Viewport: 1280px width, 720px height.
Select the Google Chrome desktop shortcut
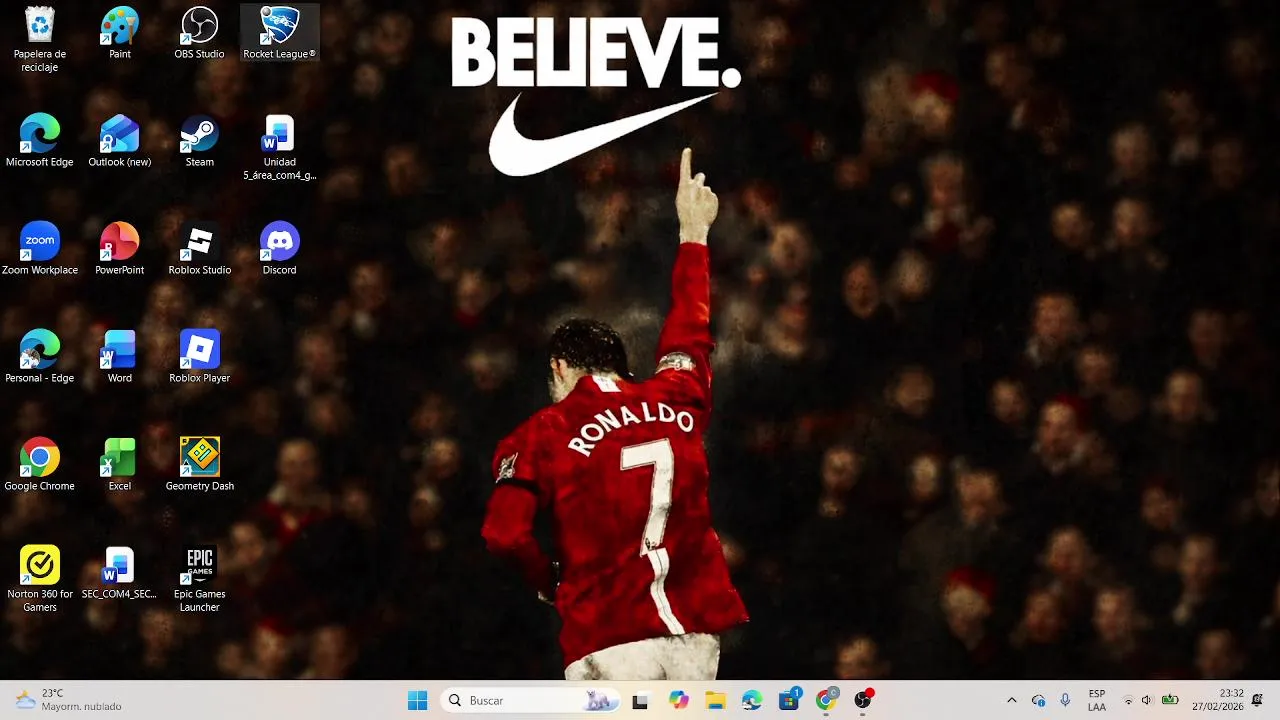tap(40, 465)
